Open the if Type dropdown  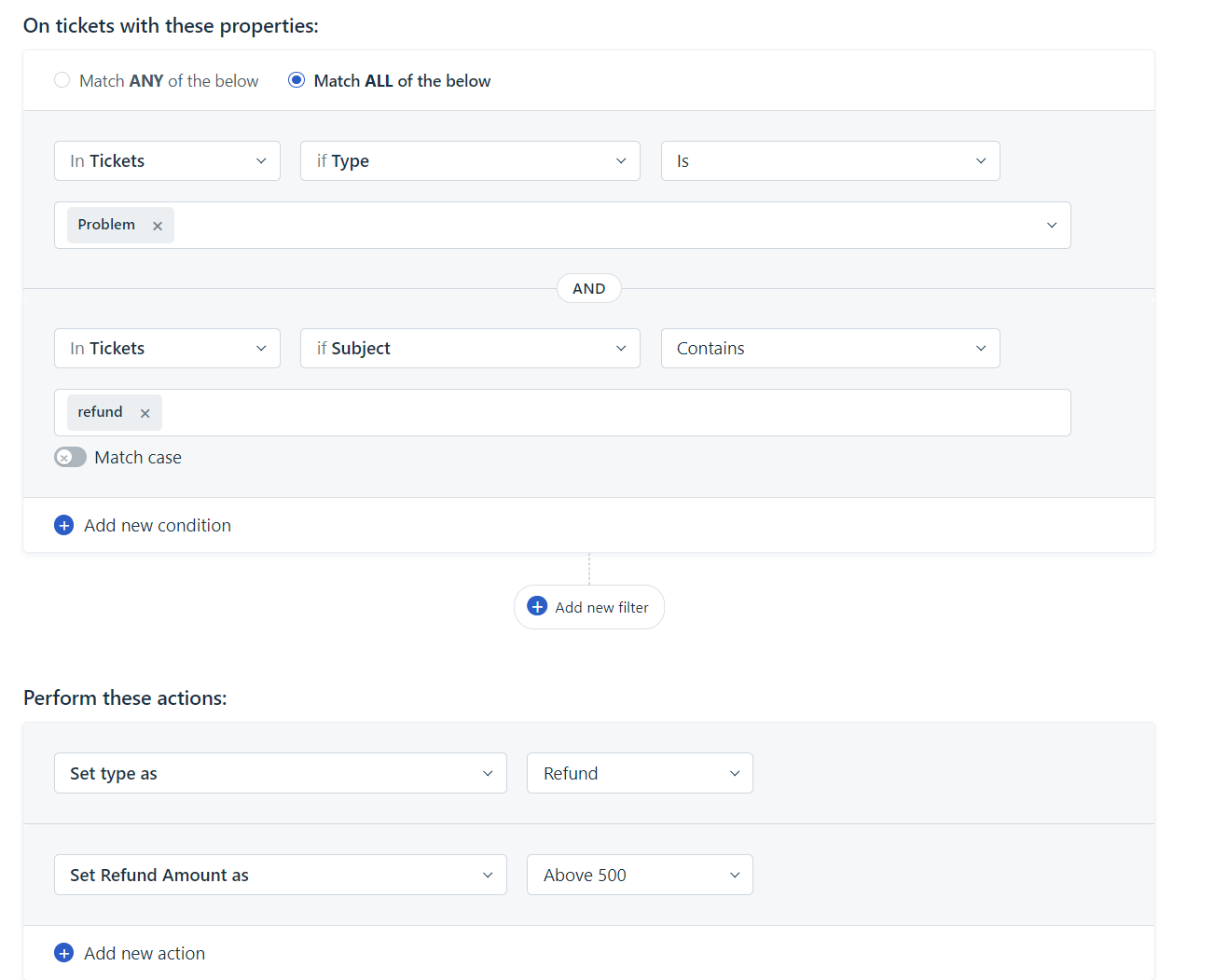[470, 161]
